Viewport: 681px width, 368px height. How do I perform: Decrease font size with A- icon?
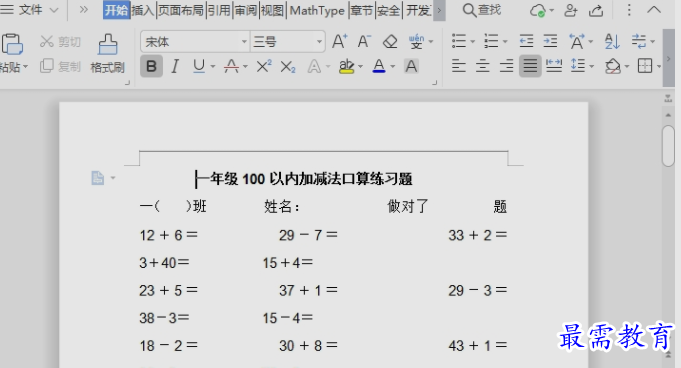click(x=364, y=42)
